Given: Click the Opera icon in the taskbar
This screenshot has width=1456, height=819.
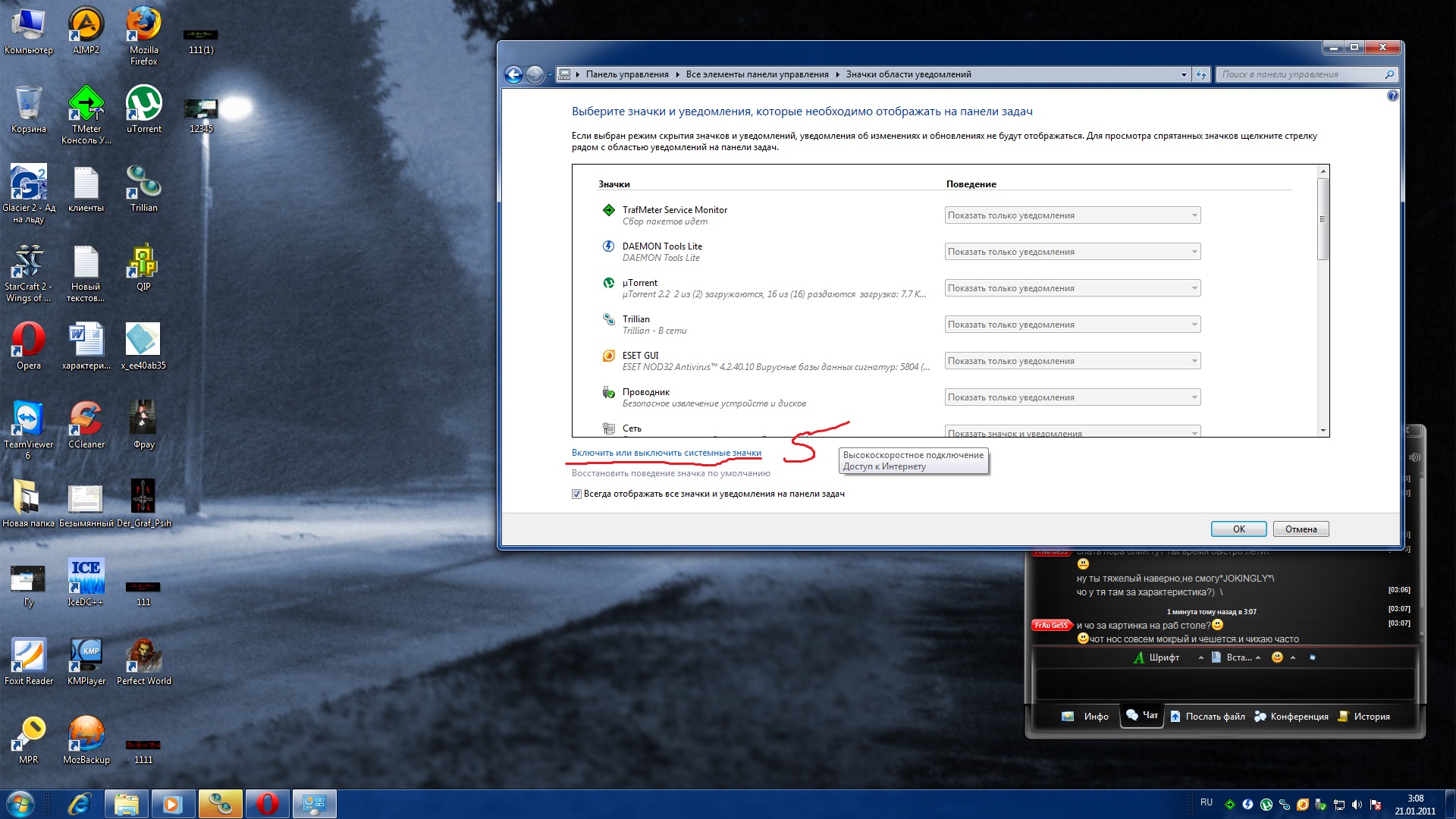Looking at the screenshot, I should tap(267, 803).
